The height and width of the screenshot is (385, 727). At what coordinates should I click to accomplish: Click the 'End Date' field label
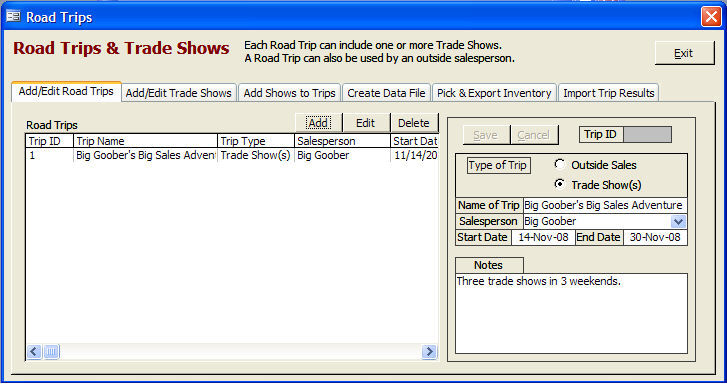click(x=599, y=237)
